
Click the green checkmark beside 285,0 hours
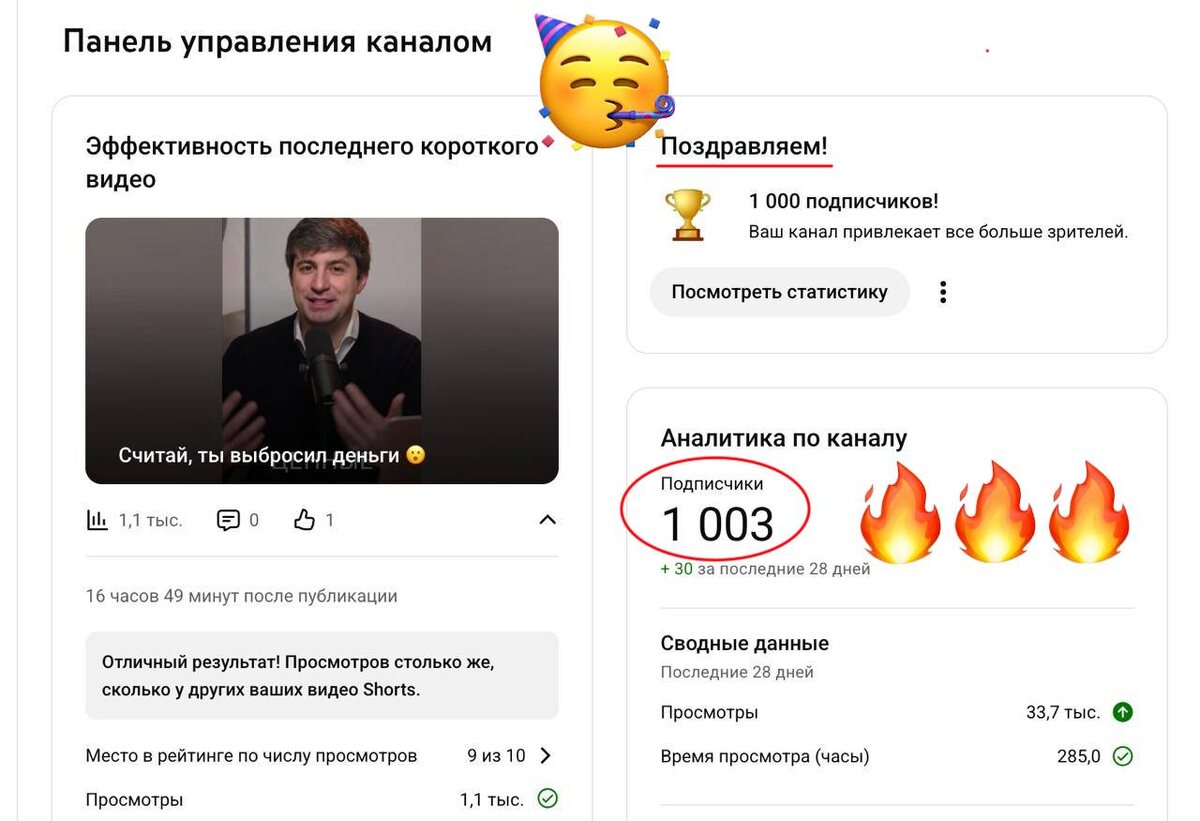pos(1123,756)
